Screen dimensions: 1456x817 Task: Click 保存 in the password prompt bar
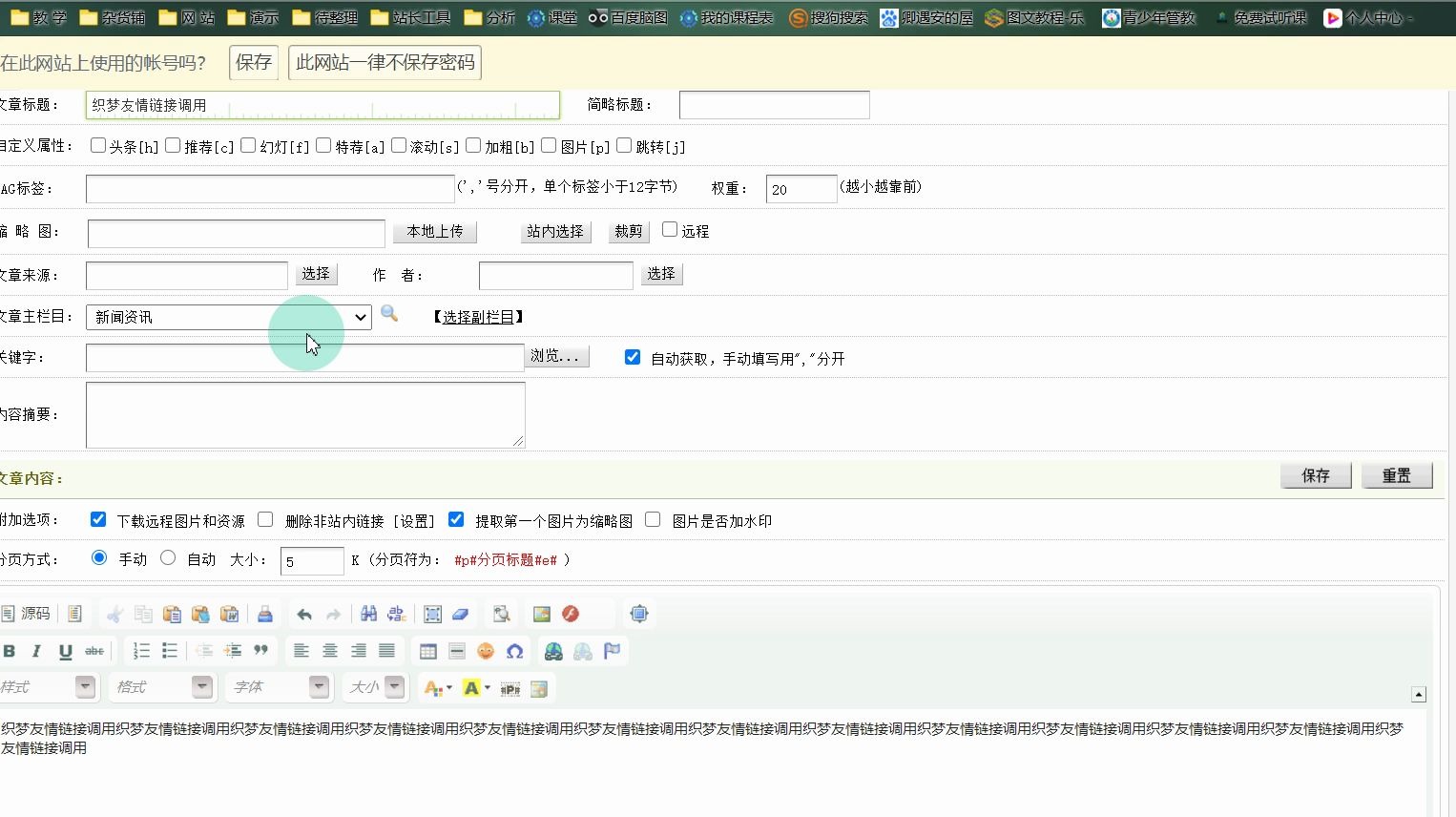pos(254,62)
